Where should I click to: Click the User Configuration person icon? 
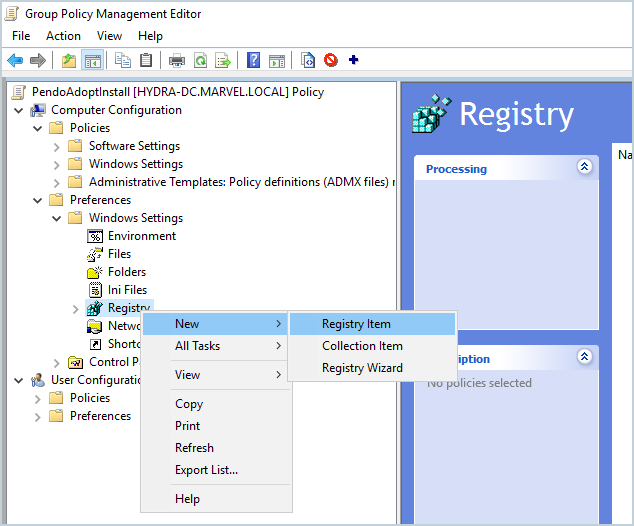pyautogui.click(x=38, y=380)
